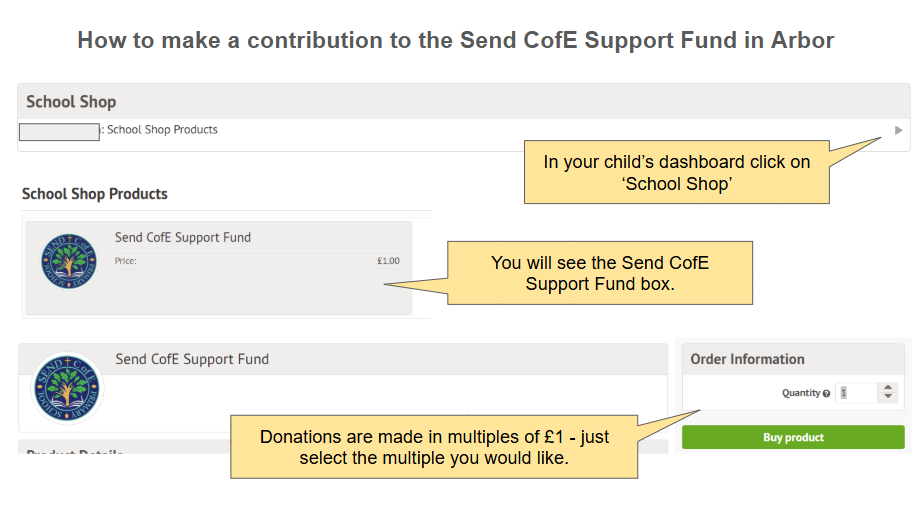Click the Send CofE Support Fund panel title
Image resolution: width=917 pixels, height=510 pixels.
click(192, 359)
